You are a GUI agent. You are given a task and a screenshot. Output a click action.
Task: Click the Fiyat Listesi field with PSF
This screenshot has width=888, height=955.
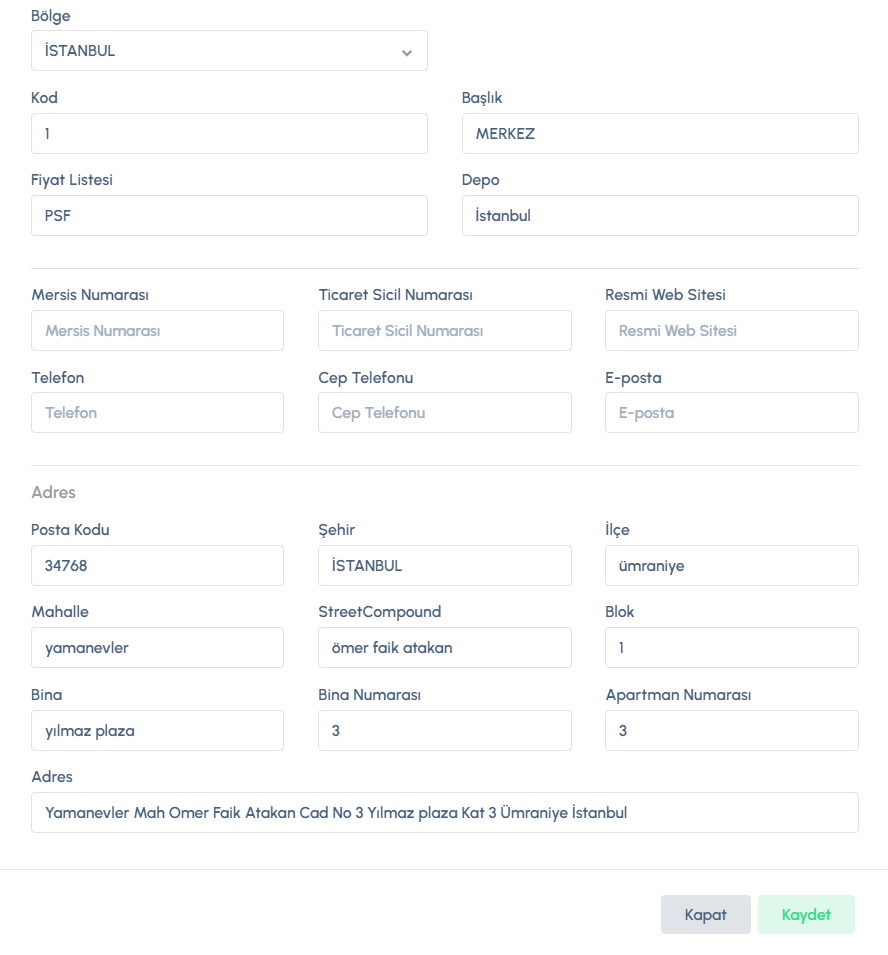tap(229, 215)
